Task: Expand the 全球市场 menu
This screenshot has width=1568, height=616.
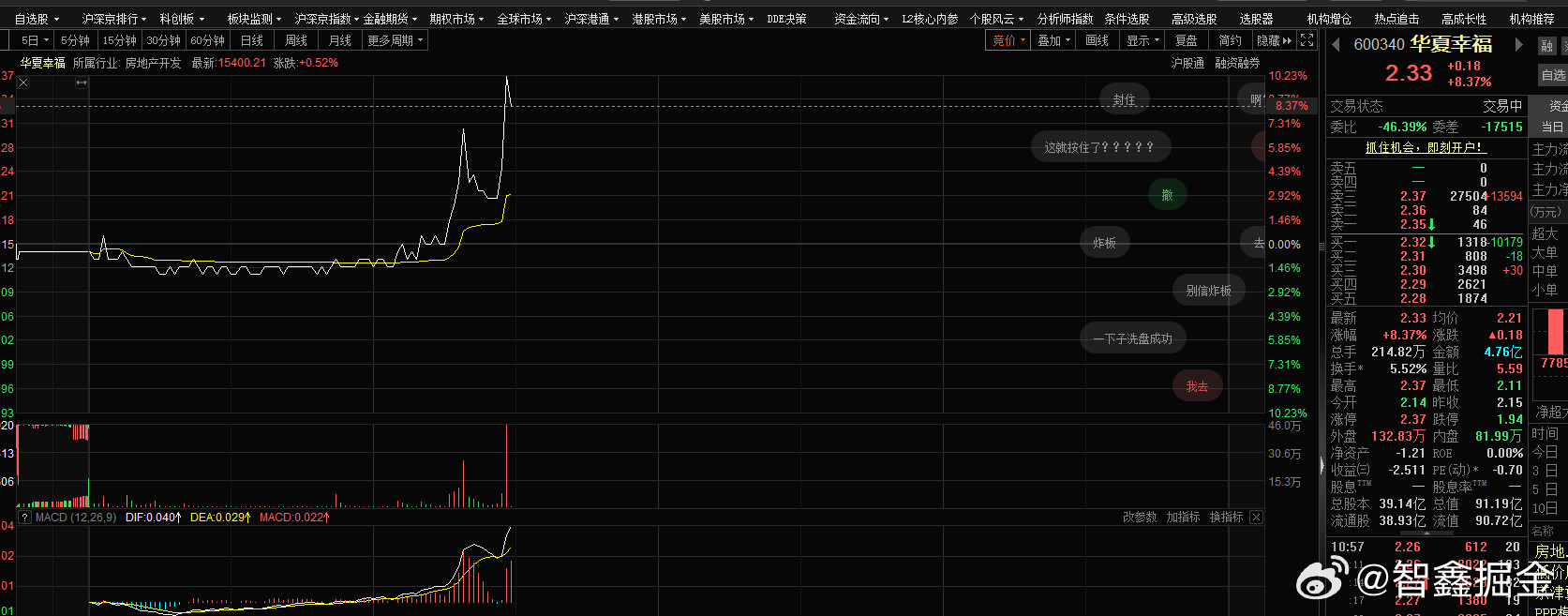Action: coord(524,19)
